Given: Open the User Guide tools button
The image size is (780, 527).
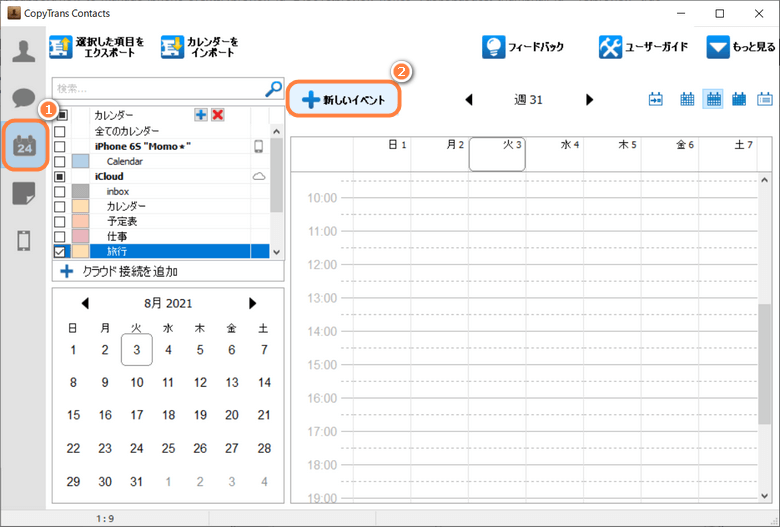Looking at the screenshot, I should coord(643,47).
